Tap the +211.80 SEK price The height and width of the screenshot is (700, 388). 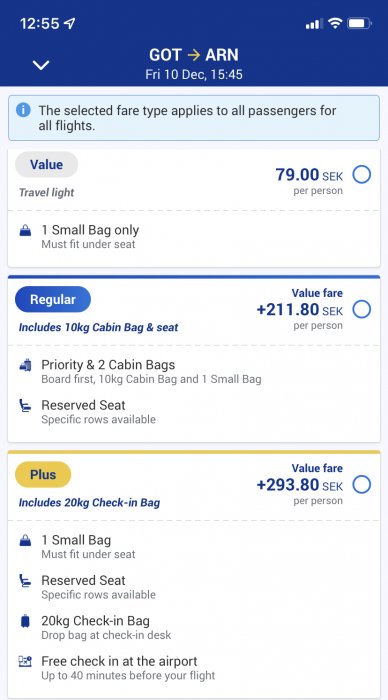(300, 309)
